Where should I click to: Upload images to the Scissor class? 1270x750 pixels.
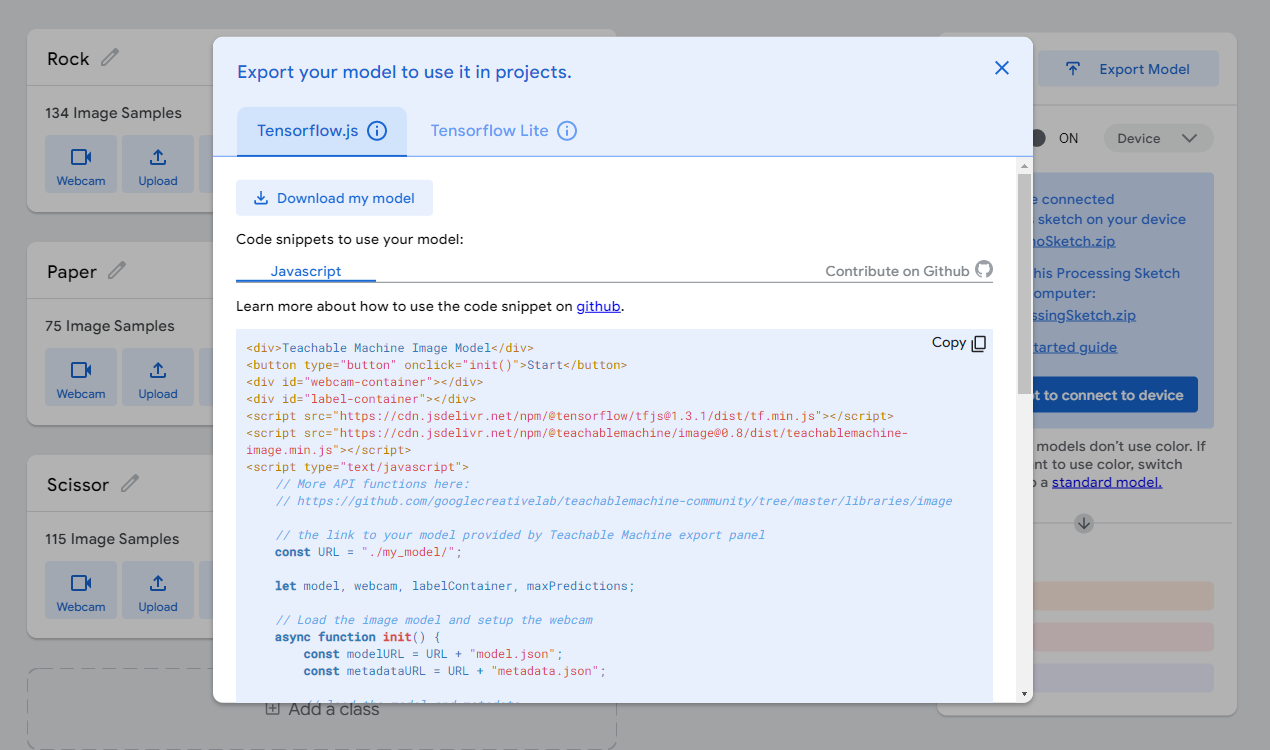(x=158, y=590)
